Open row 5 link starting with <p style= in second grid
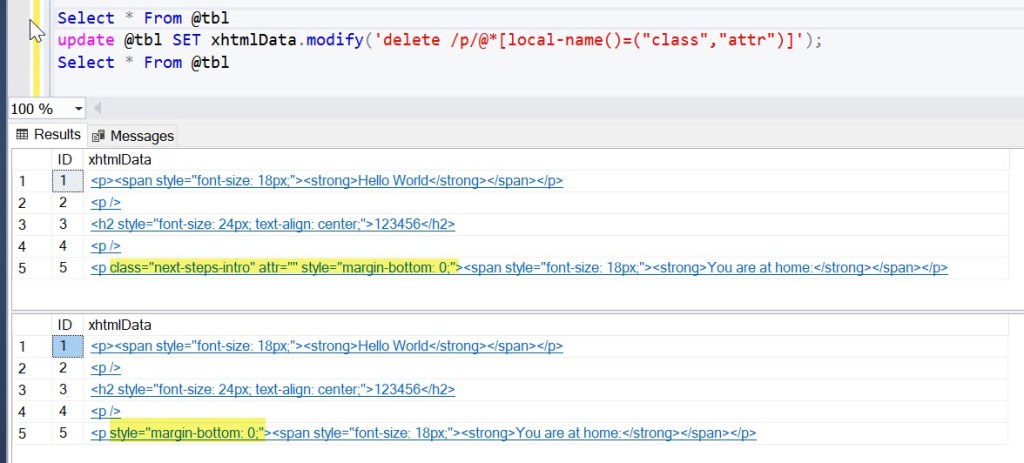 [x=422, y=433]
